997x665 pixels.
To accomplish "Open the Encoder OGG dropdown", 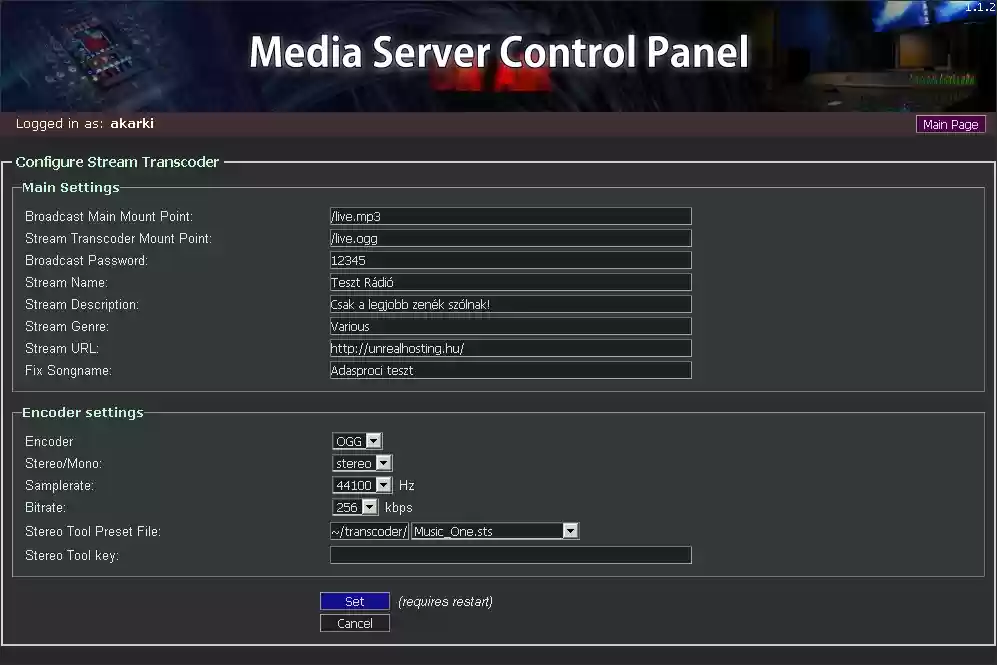I will 357,441.
